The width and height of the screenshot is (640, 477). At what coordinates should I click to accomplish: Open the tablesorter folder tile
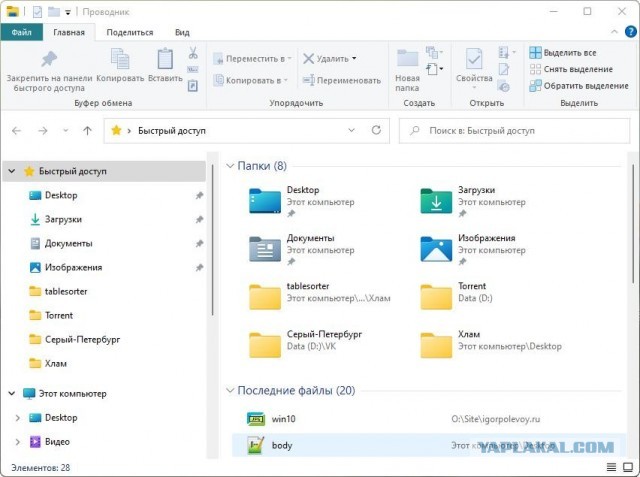tap(320, 297)
